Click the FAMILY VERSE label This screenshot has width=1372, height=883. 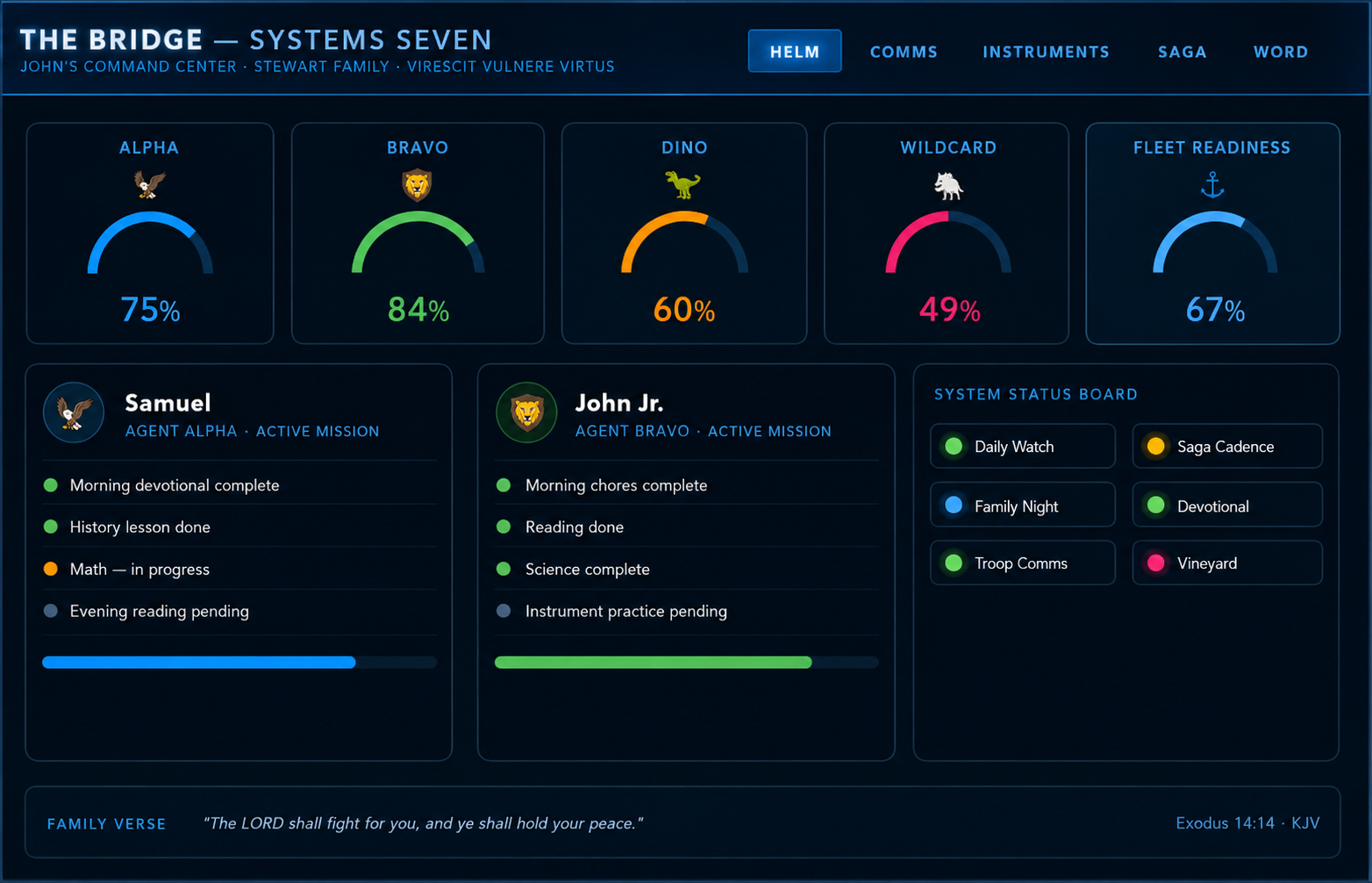[x=106, y=824]
